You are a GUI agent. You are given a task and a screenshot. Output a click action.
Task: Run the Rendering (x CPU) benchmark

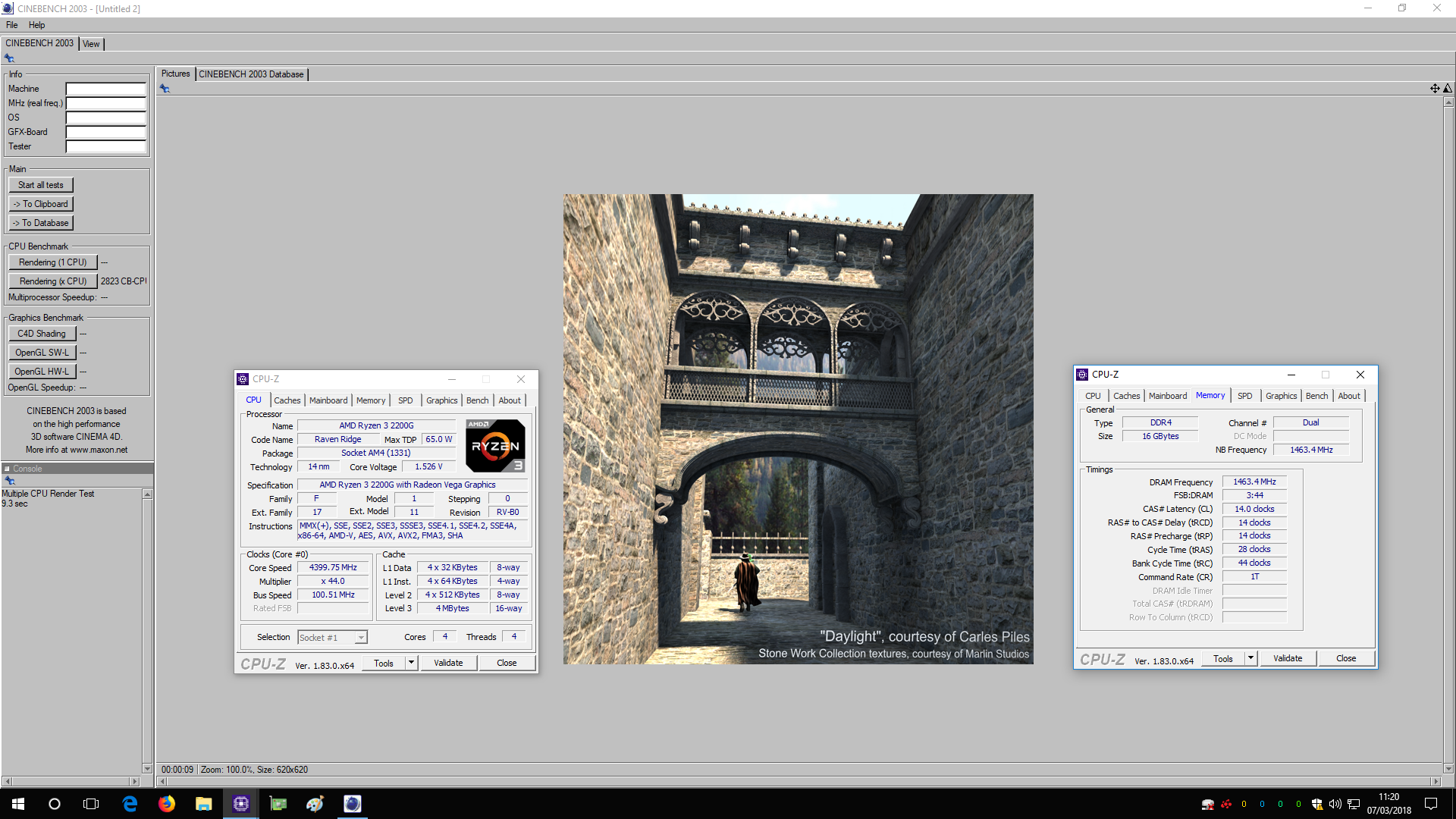(x=53, y=281)
